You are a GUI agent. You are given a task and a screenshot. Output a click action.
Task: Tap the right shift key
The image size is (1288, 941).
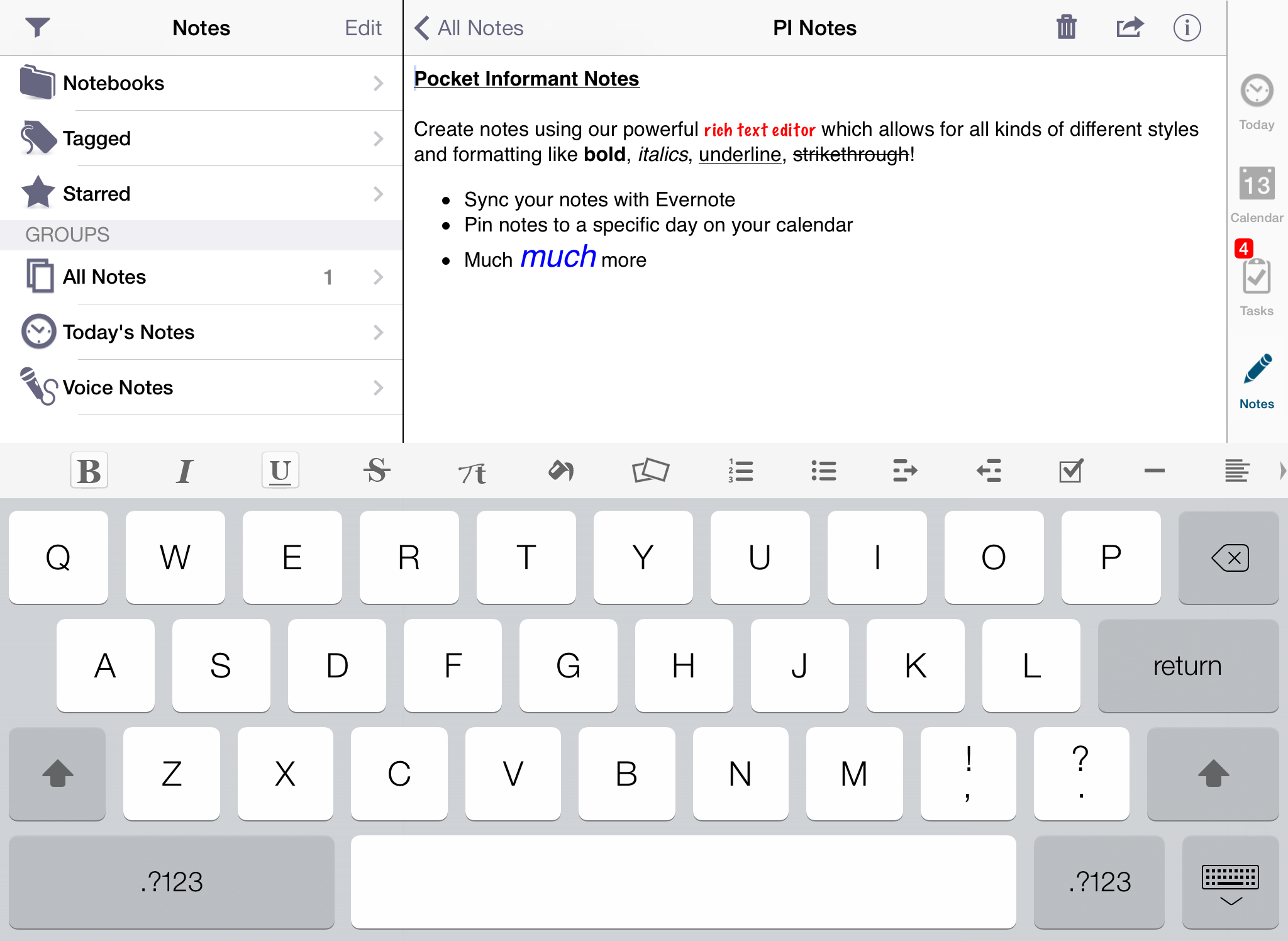(1213, 774)
